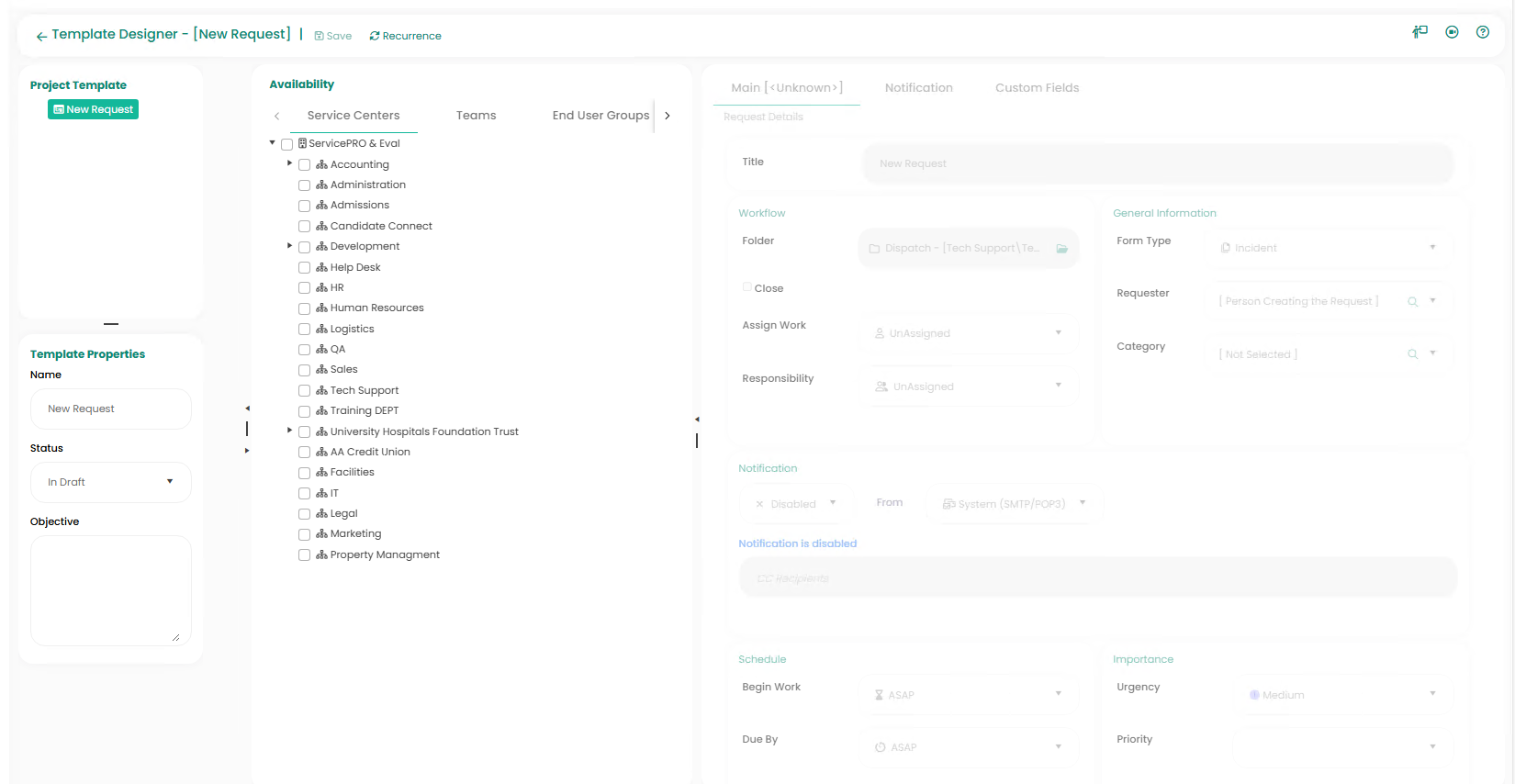The image size is (1515, 784).
Task: Click the search icon in Category field
Action: click(1412, 354)
